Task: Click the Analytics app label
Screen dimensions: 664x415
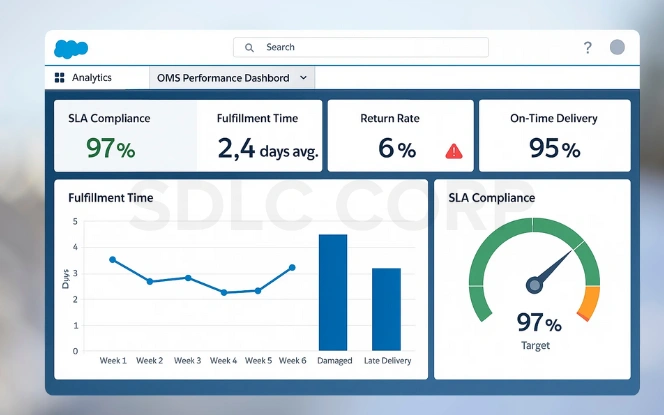Action: click(x=92, y=78)
